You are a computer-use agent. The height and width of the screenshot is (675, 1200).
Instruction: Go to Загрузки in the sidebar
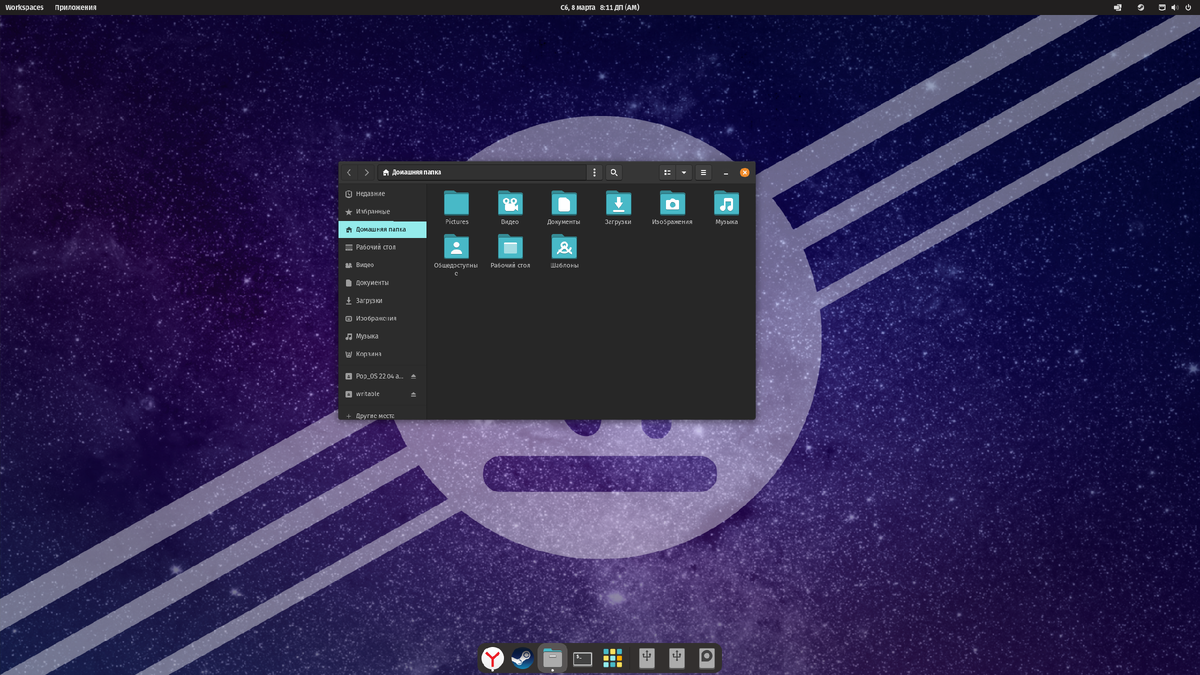pyautogui.click(x=382, y=300)
